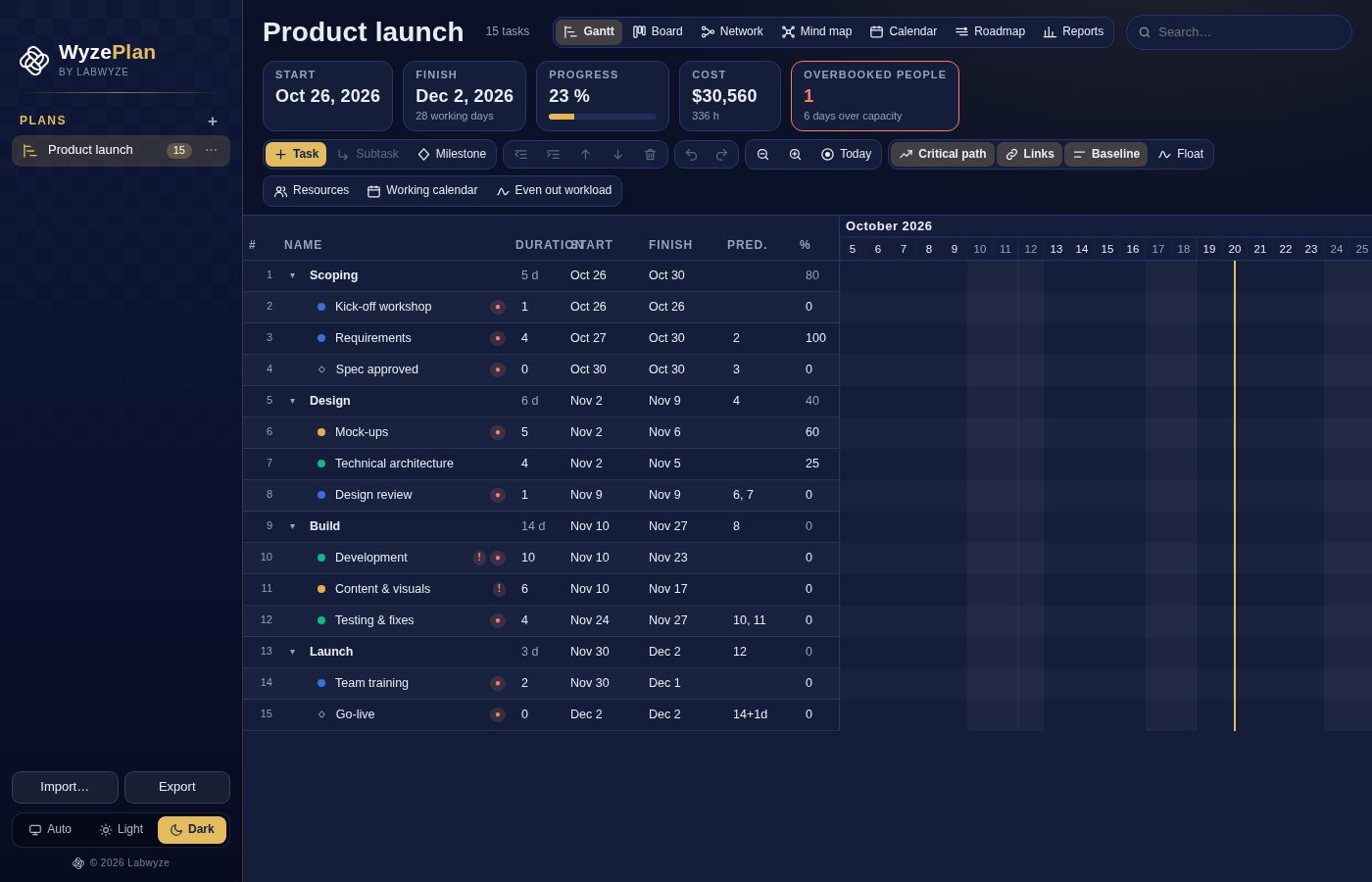The height and width of the screenshot is (882, 1372).
Task: Select the Light theme option
Action: [122, 830]
